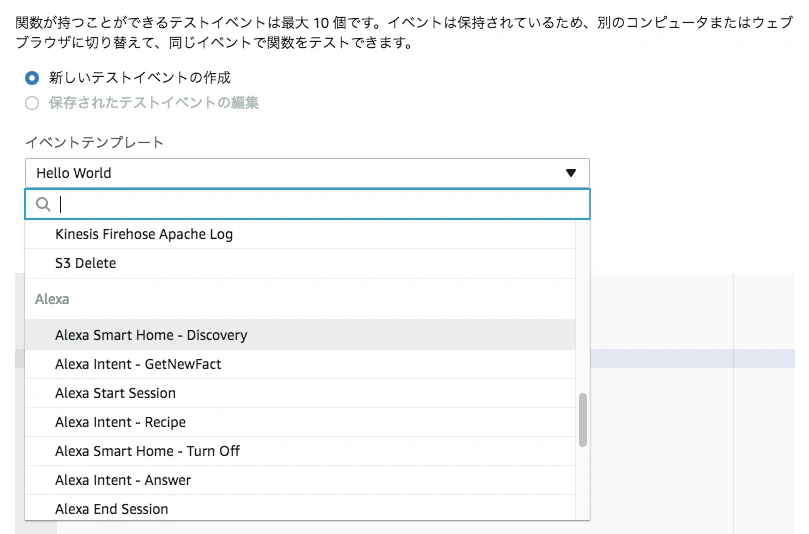Viewport: 809px width, 534px height.
Task: Select Alexa Intent - GetNewFact option
Action: (300, 364)
